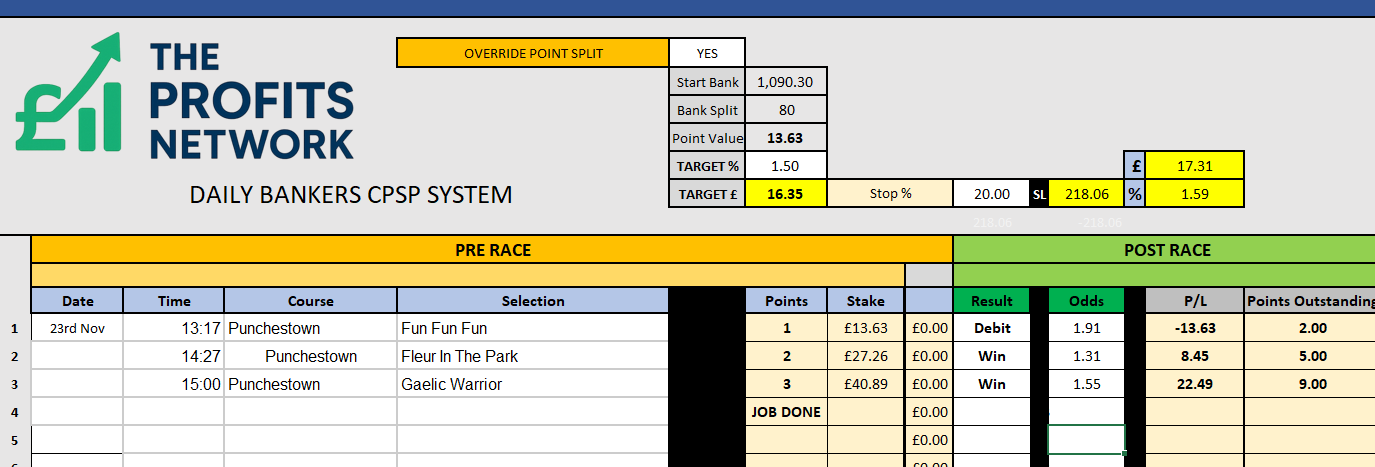Select the 23rd Nov date cell

[x=77, y=328]
